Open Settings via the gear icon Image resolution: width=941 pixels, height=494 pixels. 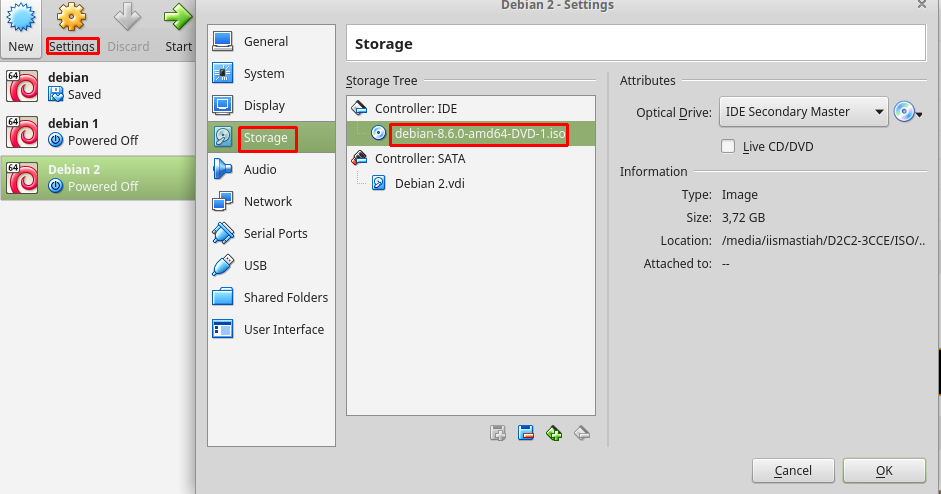click(71, 17)
